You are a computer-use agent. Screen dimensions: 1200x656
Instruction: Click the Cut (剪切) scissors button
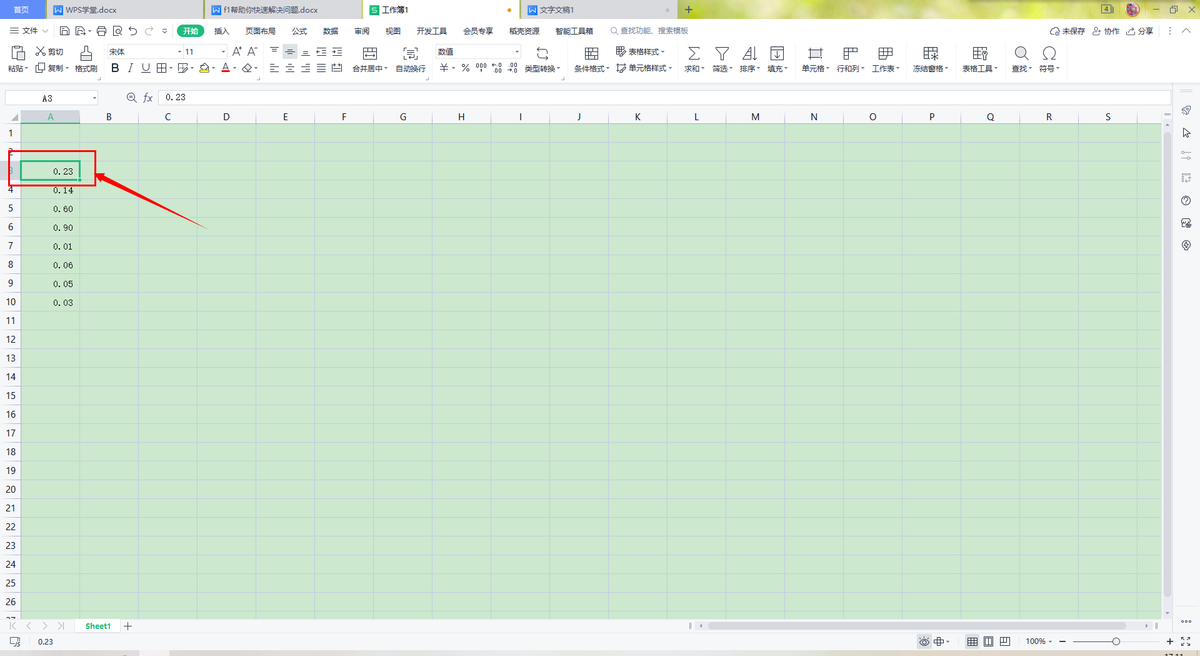point(49,51)
